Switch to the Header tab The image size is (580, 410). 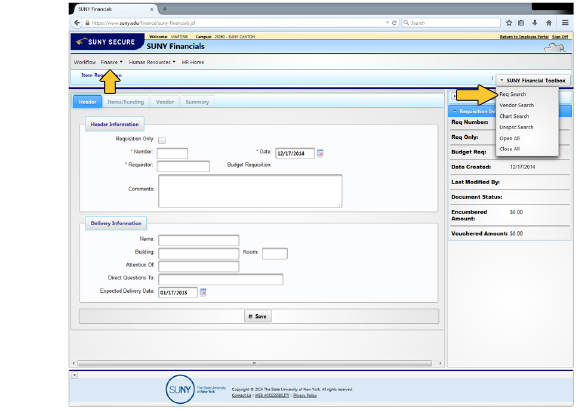pos(87,102)
